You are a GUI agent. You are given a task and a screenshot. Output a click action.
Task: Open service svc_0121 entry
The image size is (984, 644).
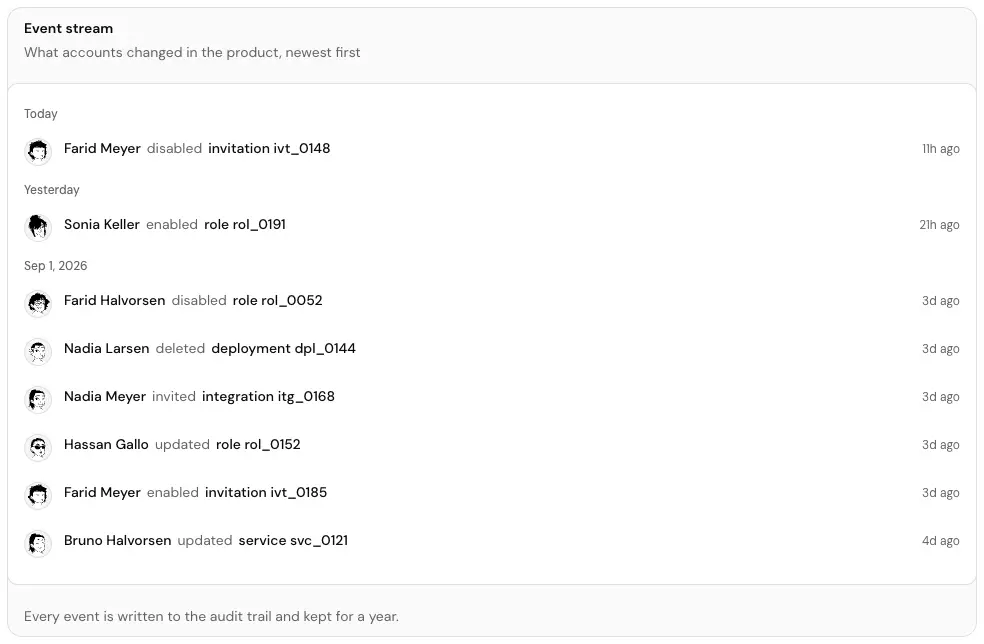(x=293, y=540)
